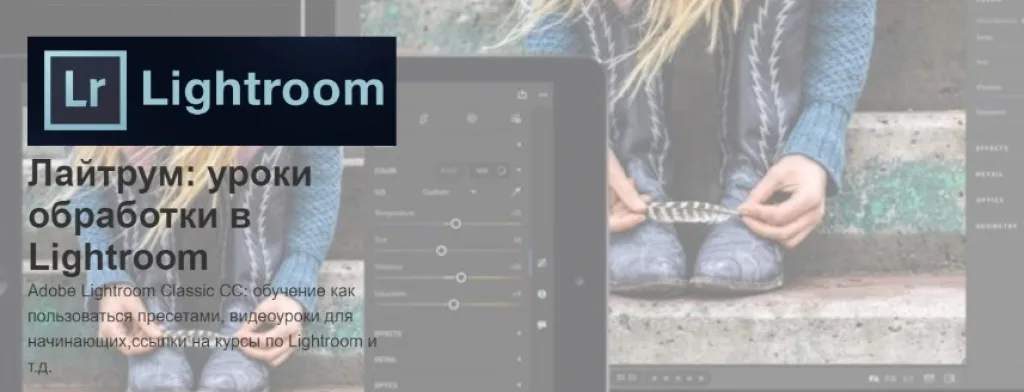Click the Vibrance slider handle
The height and width of the screenshot is (392, 1024).
click(461, 278)
